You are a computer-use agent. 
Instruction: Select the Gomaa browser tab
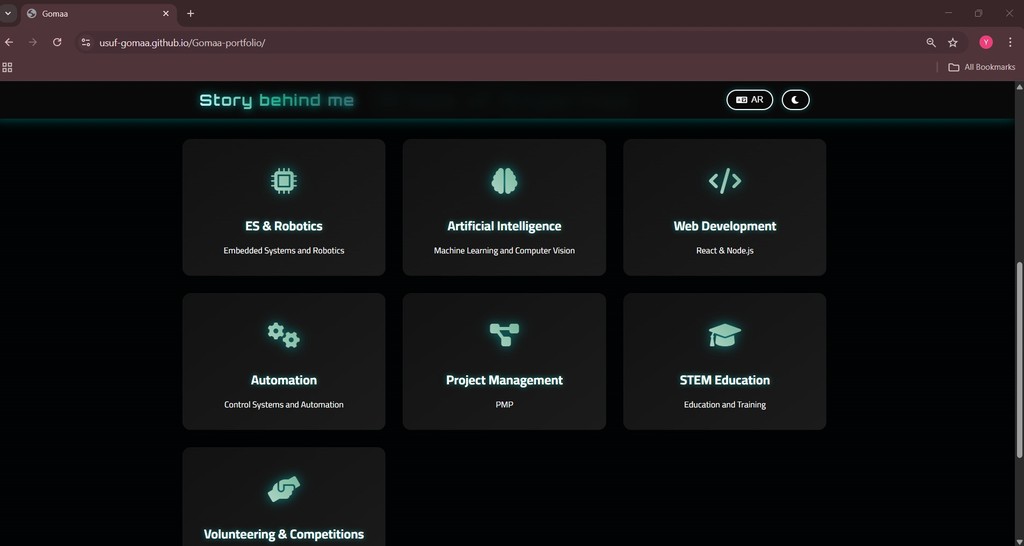click(98, 14)
